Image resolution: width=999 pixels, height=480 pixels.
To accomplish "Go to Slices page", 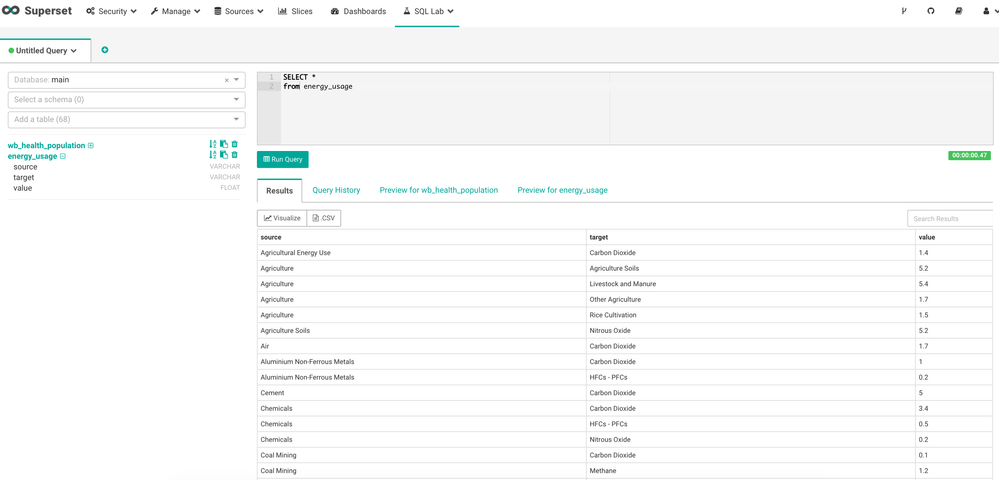I will (295, 11).
